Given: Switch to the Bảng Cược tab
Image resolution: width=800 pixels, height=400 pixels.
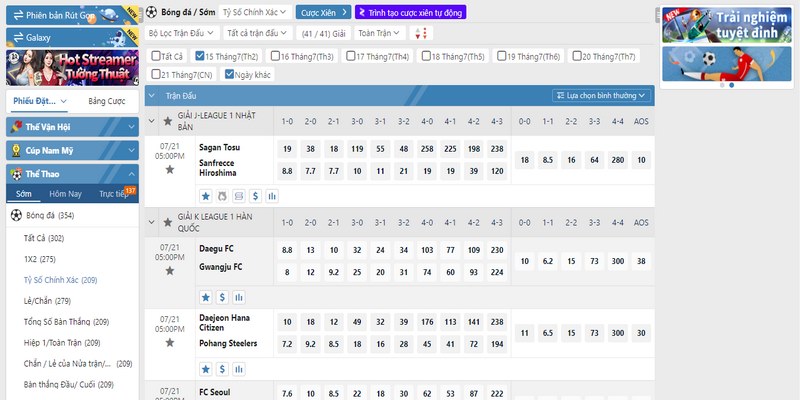Looking at the screenshot, I should coord(107,101).
